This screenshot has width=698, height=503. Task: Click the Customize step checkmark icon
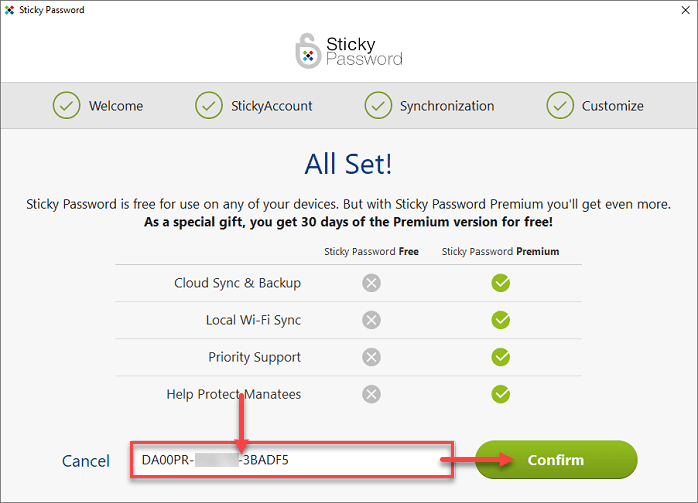pyautogui.click(x=560, y=105)
